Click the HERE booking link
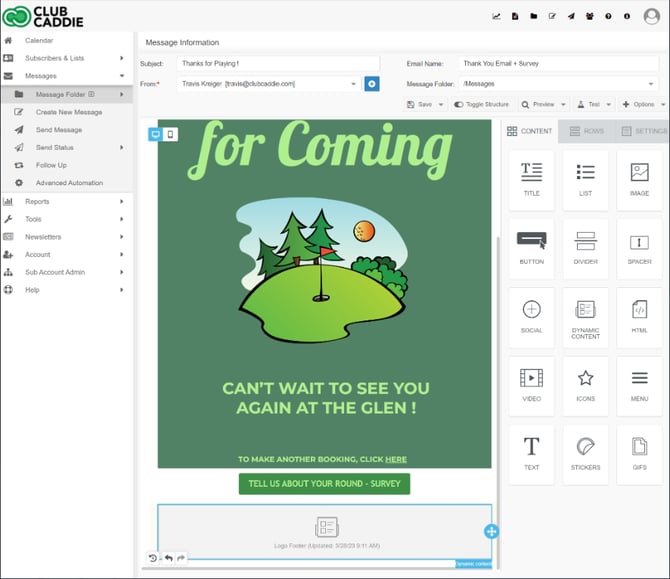The height and width of the screenshot is (579, 670). (396, 460)
